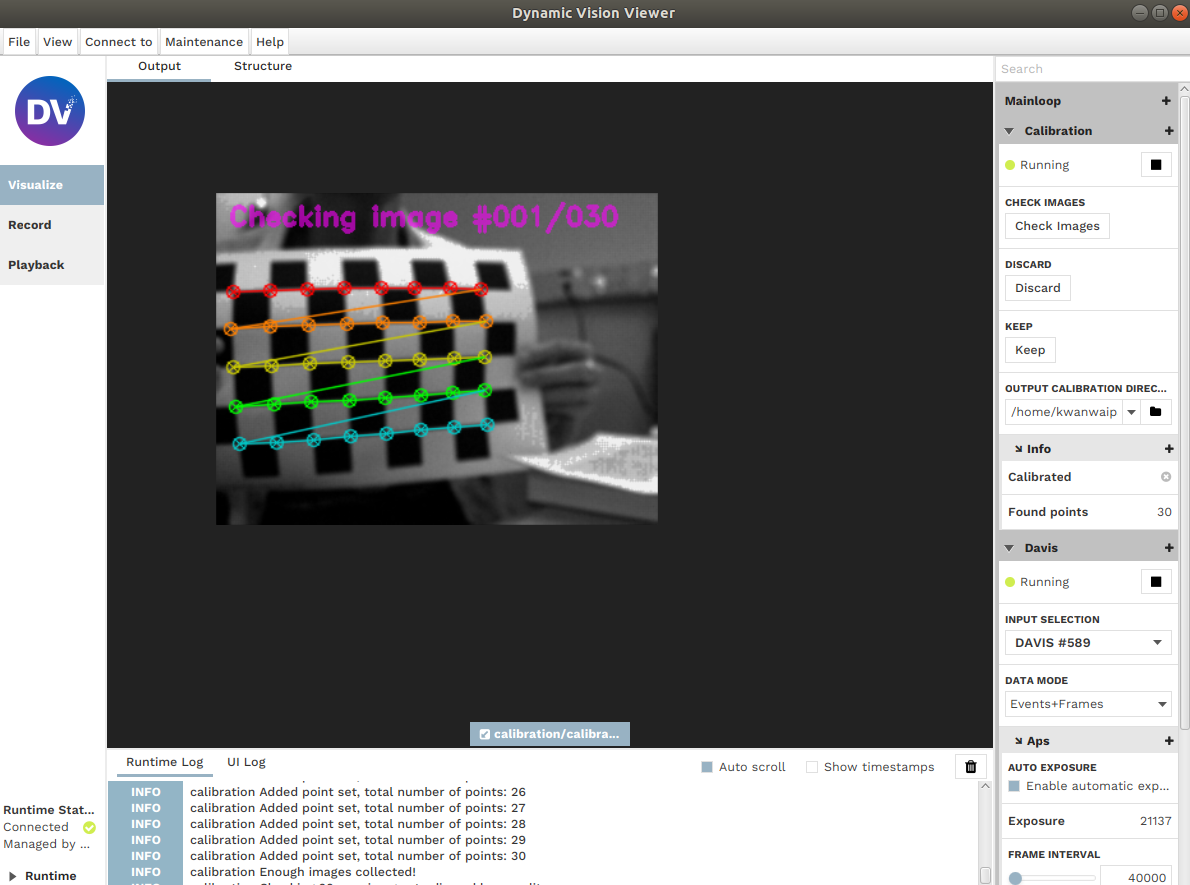Stop the Calibration module with the black square
This screenshot has width=1190, height=885.
coord(1156,165)
